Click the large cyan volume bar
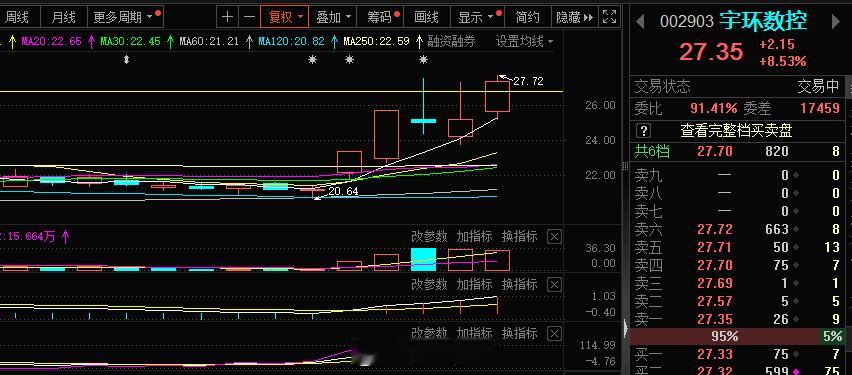Screen dimensions: 852x375 tap(423, 259)
